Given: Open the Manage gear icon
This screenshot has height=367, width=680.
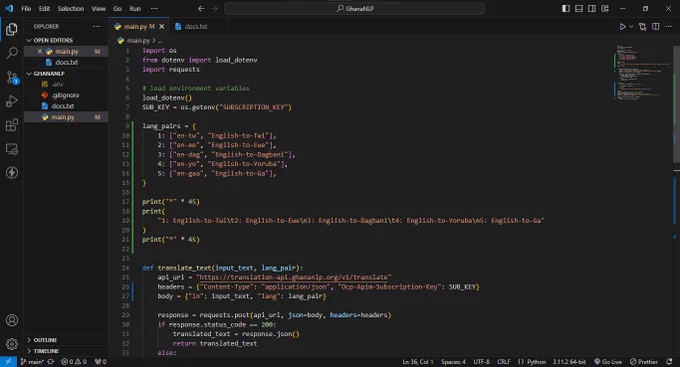Looking at the screenshot, I should (12, 344).
